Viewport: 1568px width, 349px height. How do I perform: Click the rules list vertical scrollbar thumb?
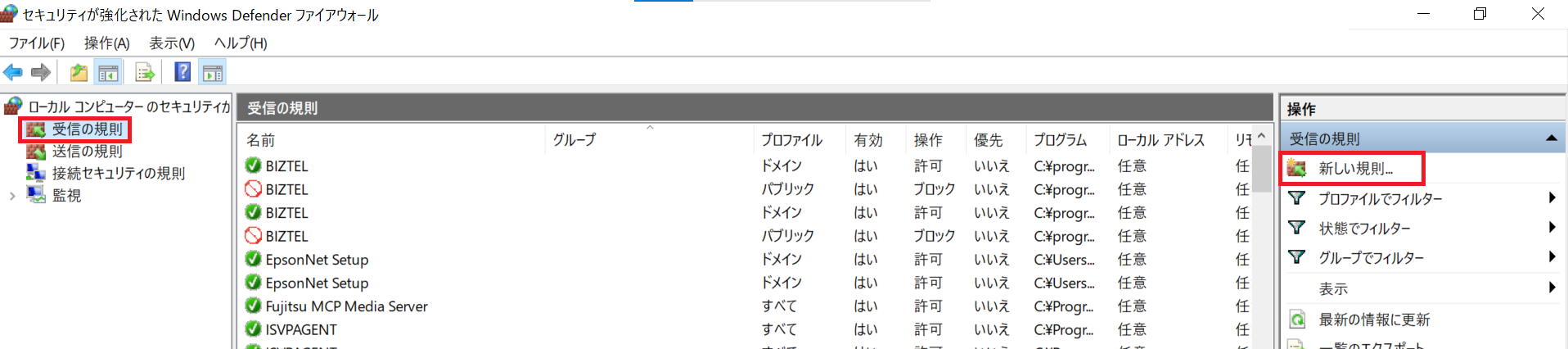click(1263, 170)
